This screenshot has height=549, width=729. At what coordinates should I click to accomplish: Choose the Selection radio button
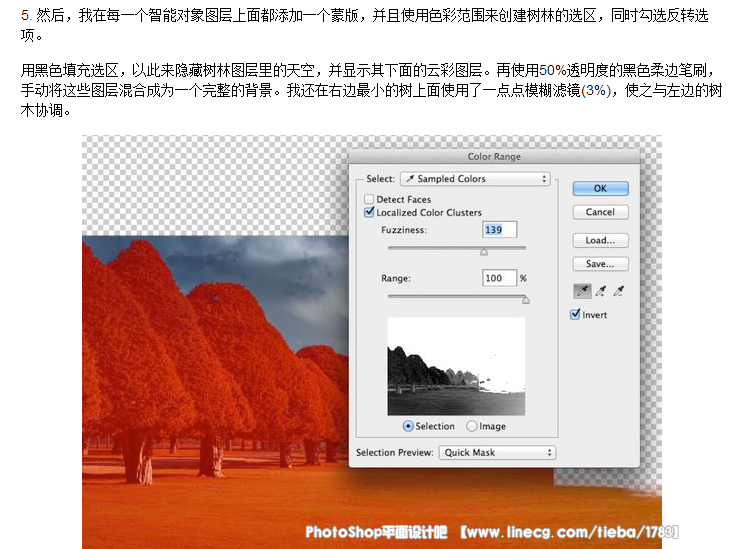[x=408, y=426]
